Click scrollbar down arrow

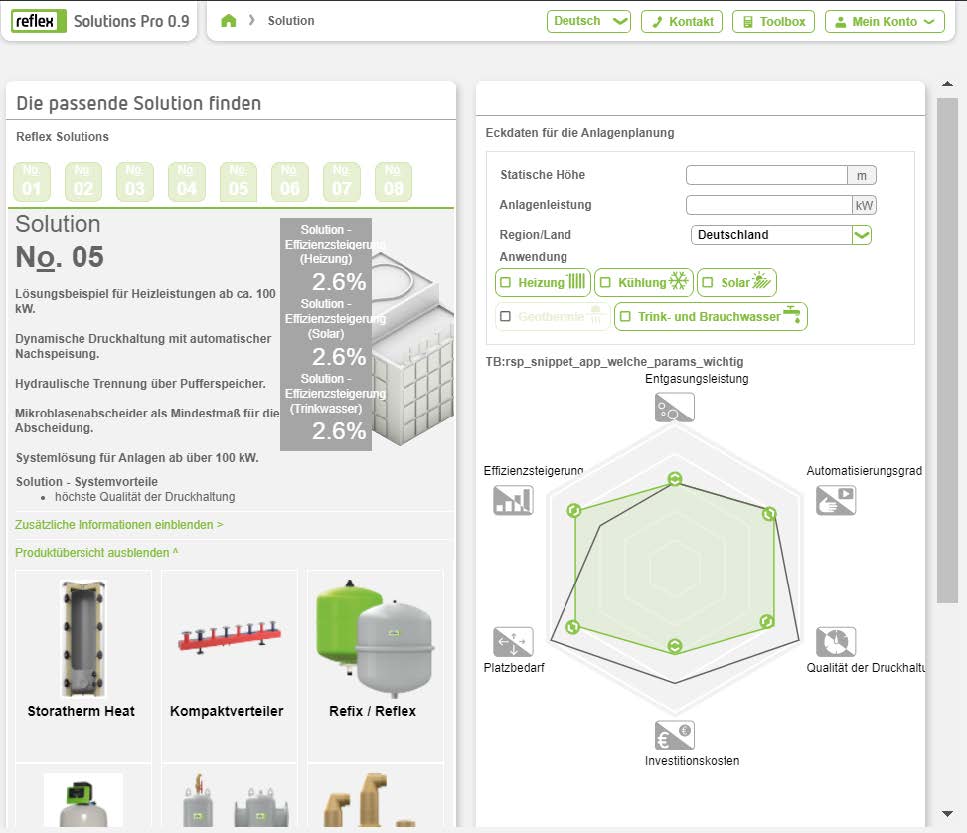[x=947, y=813]
